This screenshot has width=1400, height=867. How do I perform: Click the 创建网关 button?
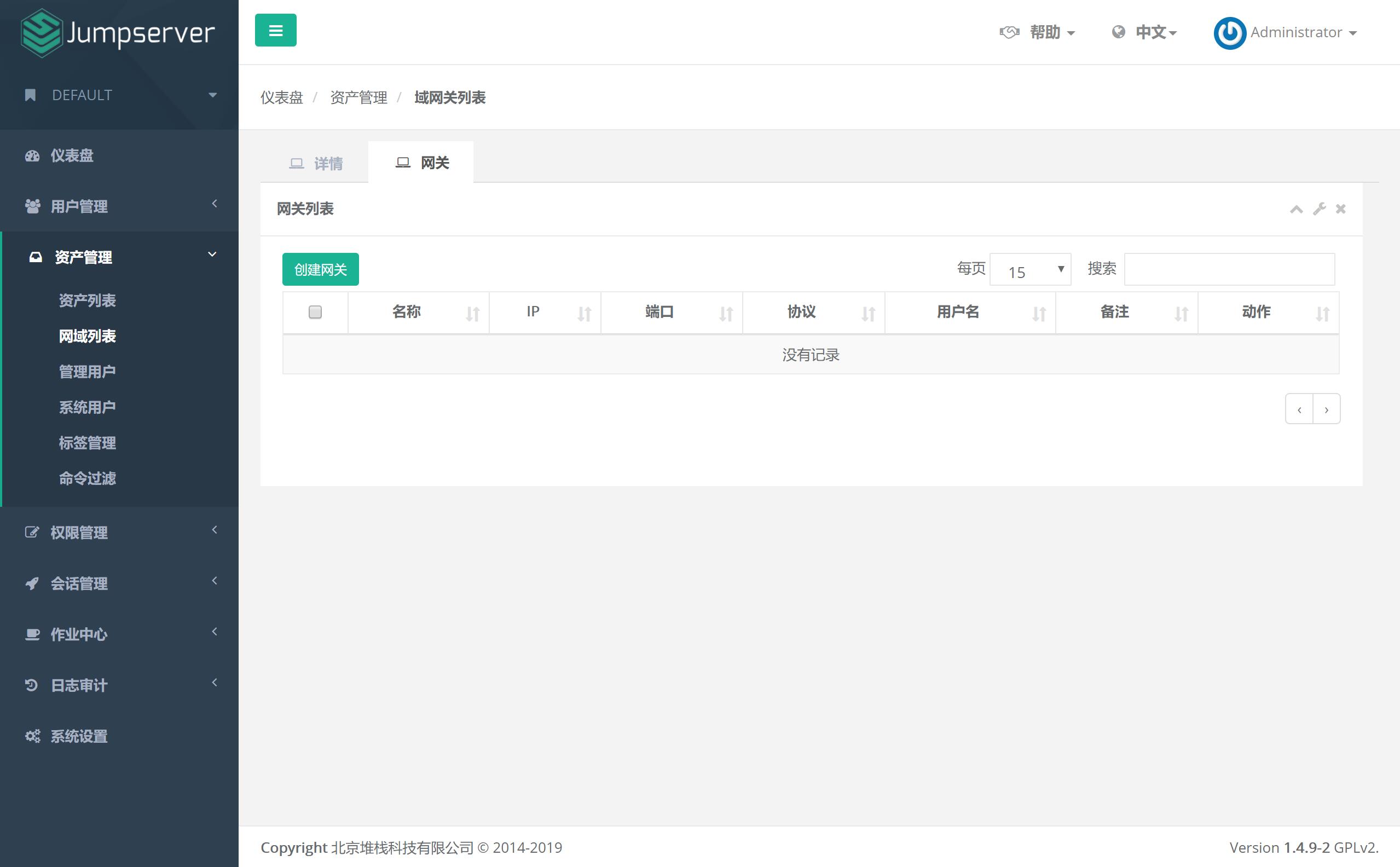pyautogui.click(x=321, y=269)
